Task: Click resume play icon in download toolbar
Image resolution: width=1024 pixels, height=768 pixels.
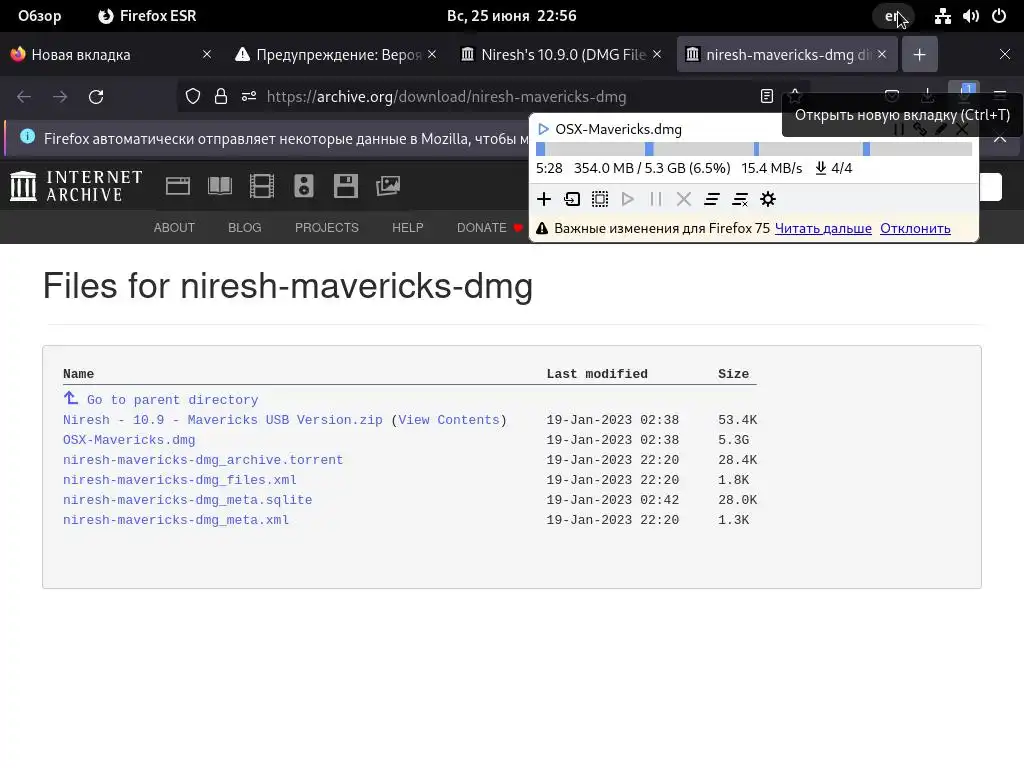Action: (628, 199)
